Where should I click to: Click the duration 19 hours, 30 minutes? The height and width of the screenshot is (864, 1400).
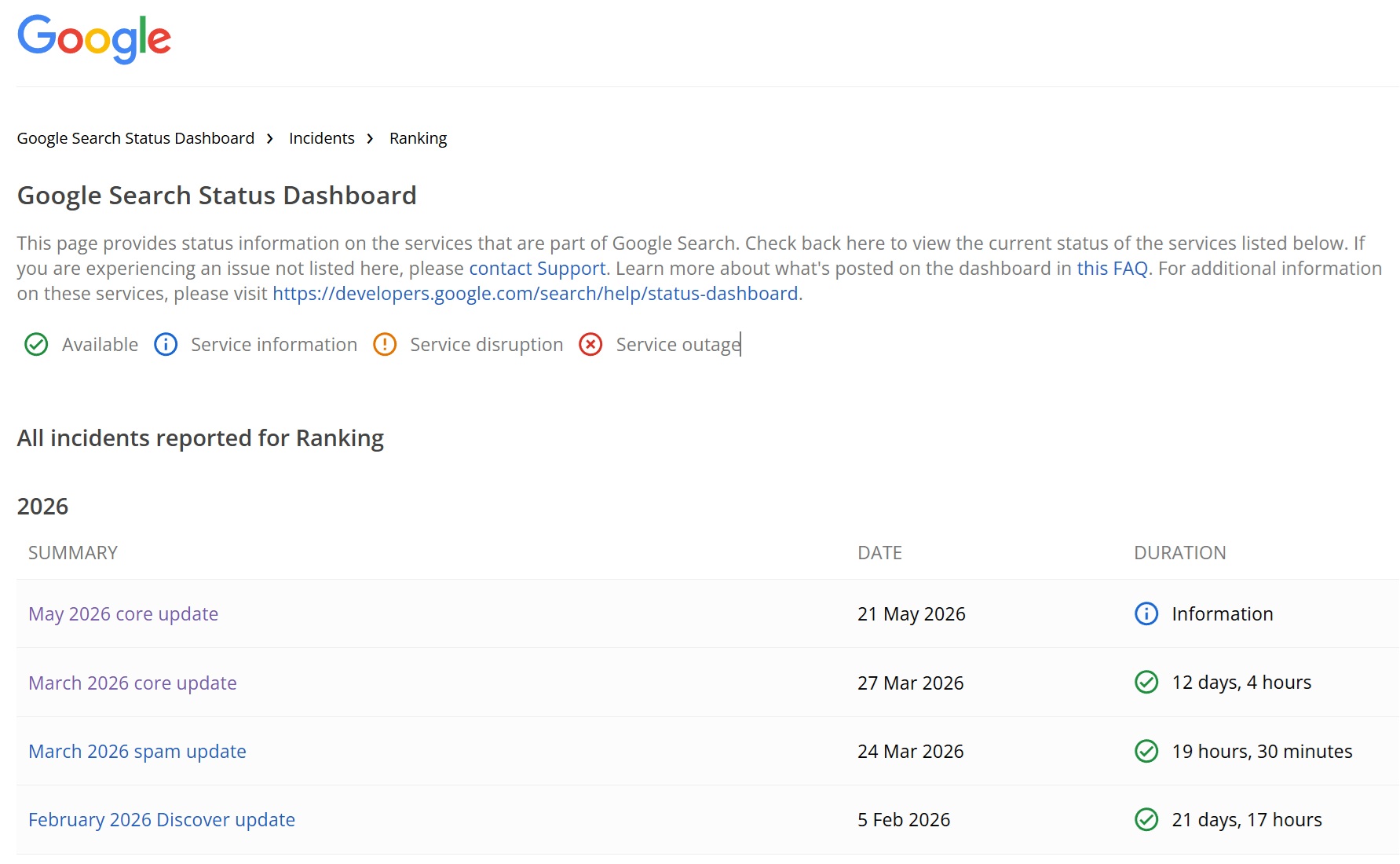coord(1262,752)
